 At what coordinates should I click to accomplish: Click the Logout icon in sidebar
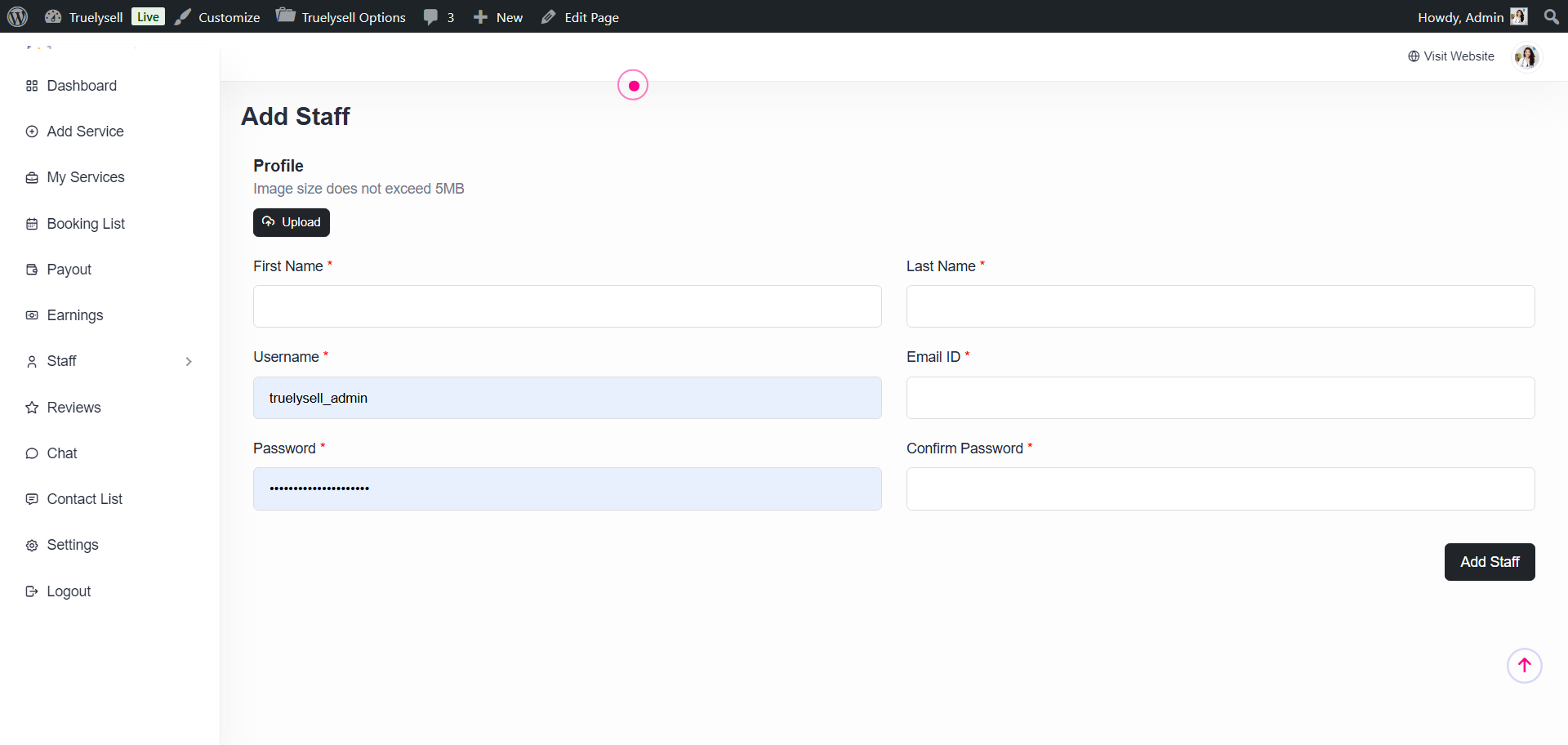tap(32, 591)
